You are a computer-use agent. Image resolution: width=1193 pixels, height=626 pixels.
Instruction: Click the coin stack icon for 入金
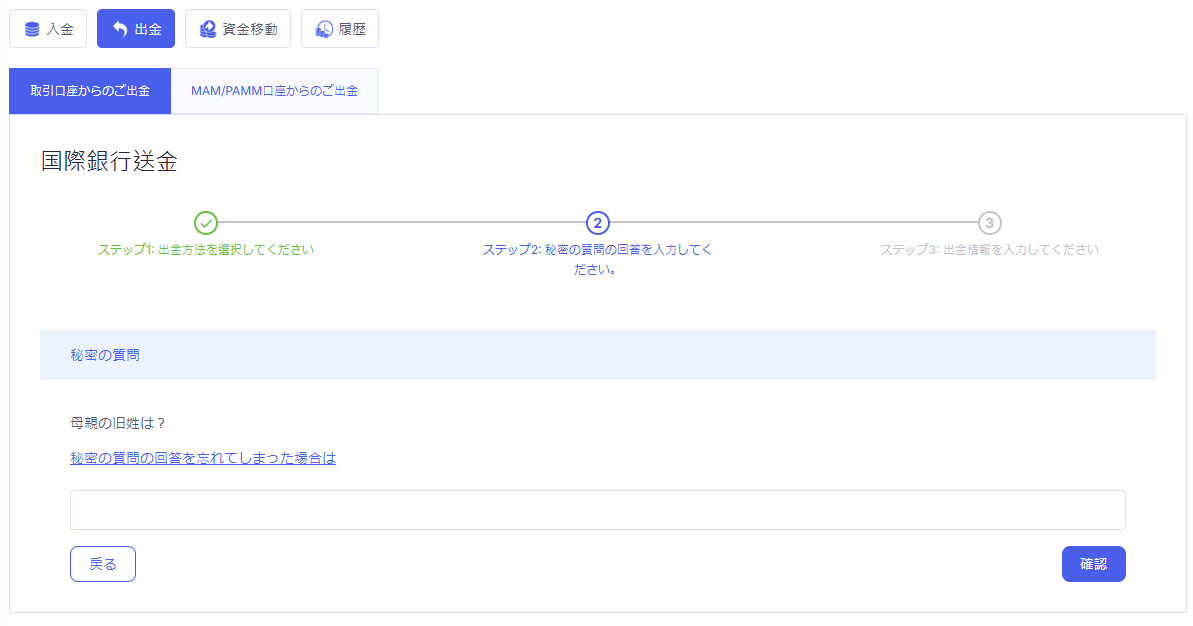tap(32, 29)
